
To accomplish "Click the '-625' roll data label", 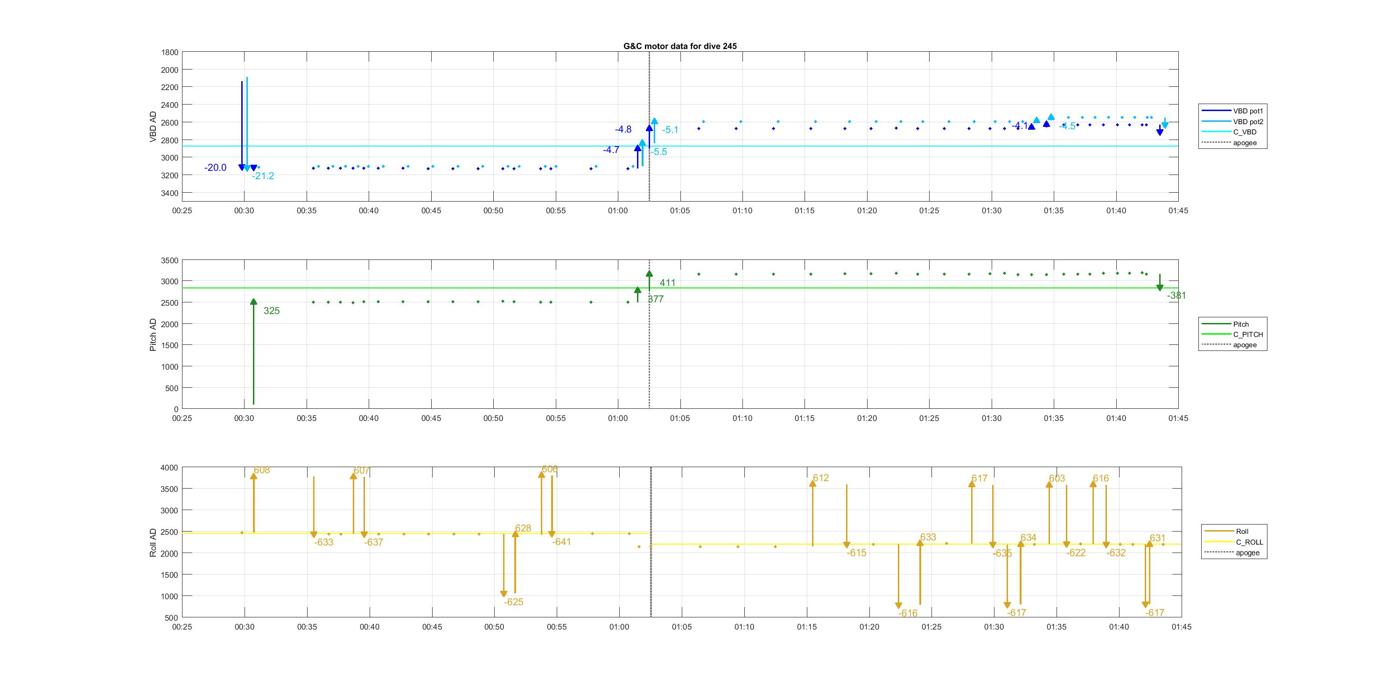I will click(514, 602).
